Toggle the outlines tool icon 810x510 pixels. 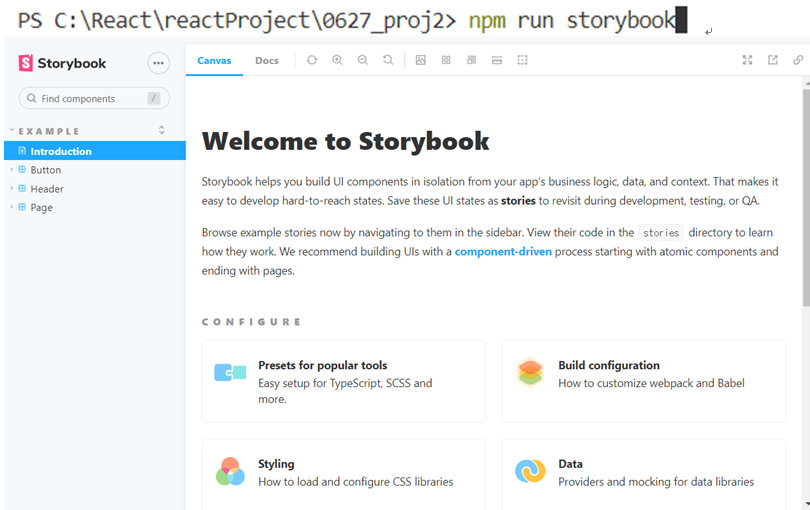click(522, 60)
